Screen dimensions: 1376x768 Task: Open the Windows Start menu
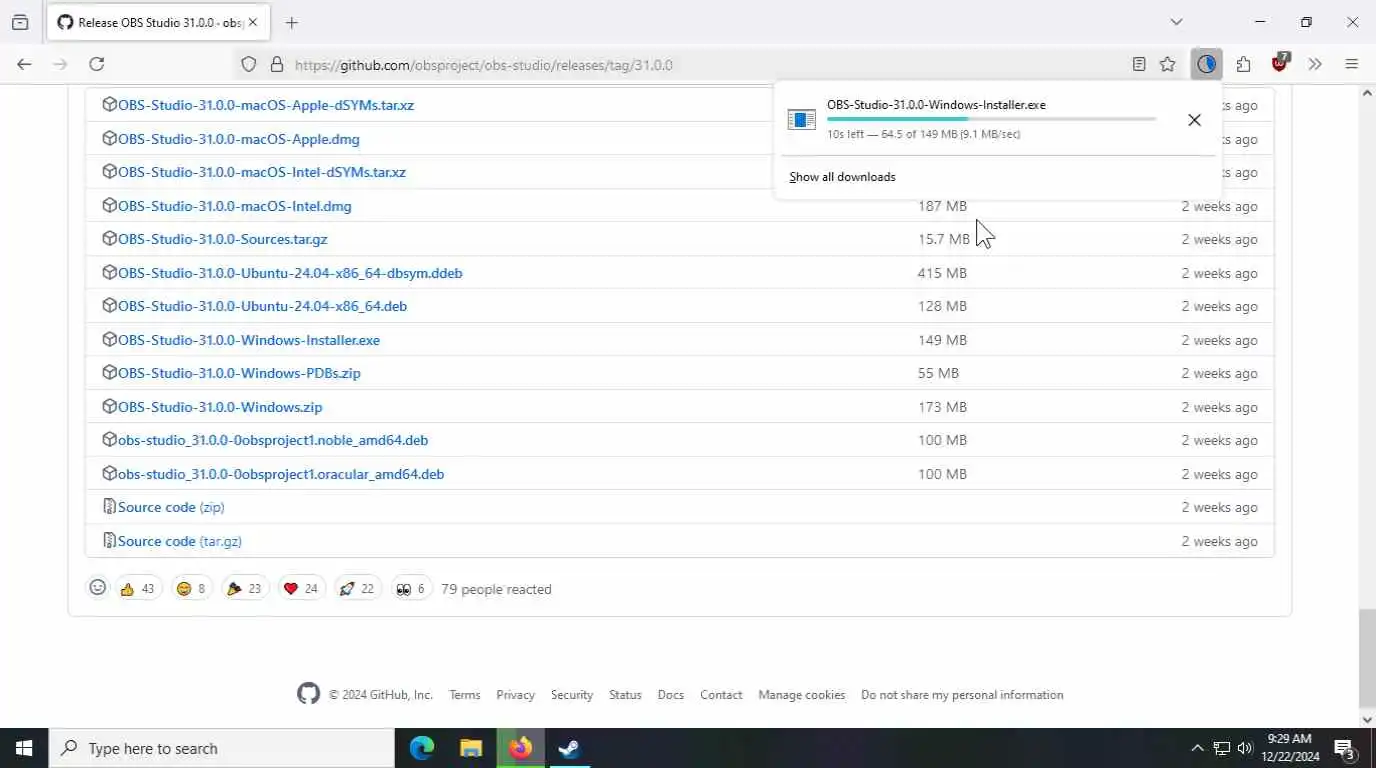coord(24,748)
